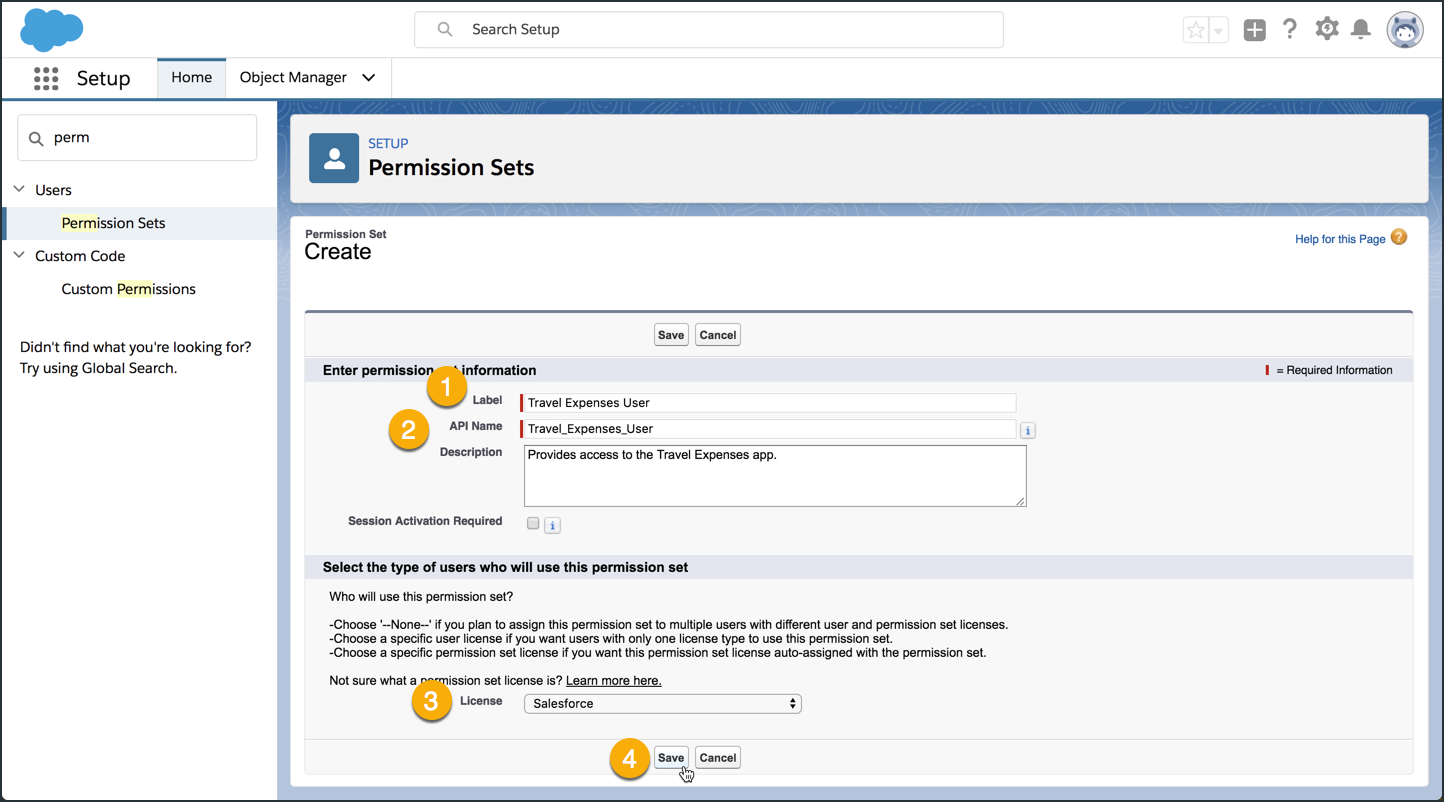
Task: Enable the Session Activation Required checkbox
Action: (533, 523)
